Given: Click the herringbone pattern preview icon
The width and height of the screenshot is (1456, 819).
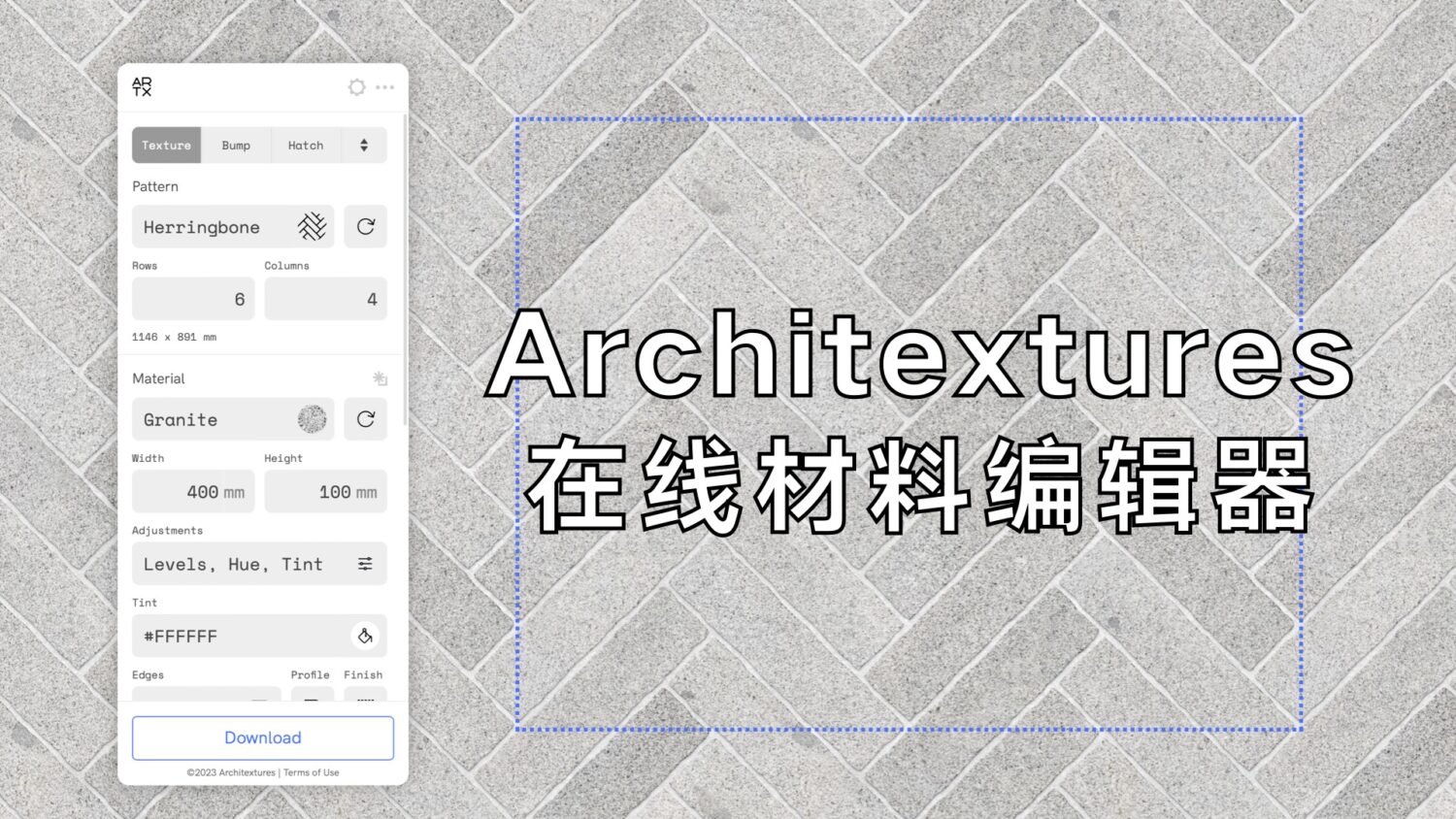Looking at the screenshot, I should tap(312, 227).
